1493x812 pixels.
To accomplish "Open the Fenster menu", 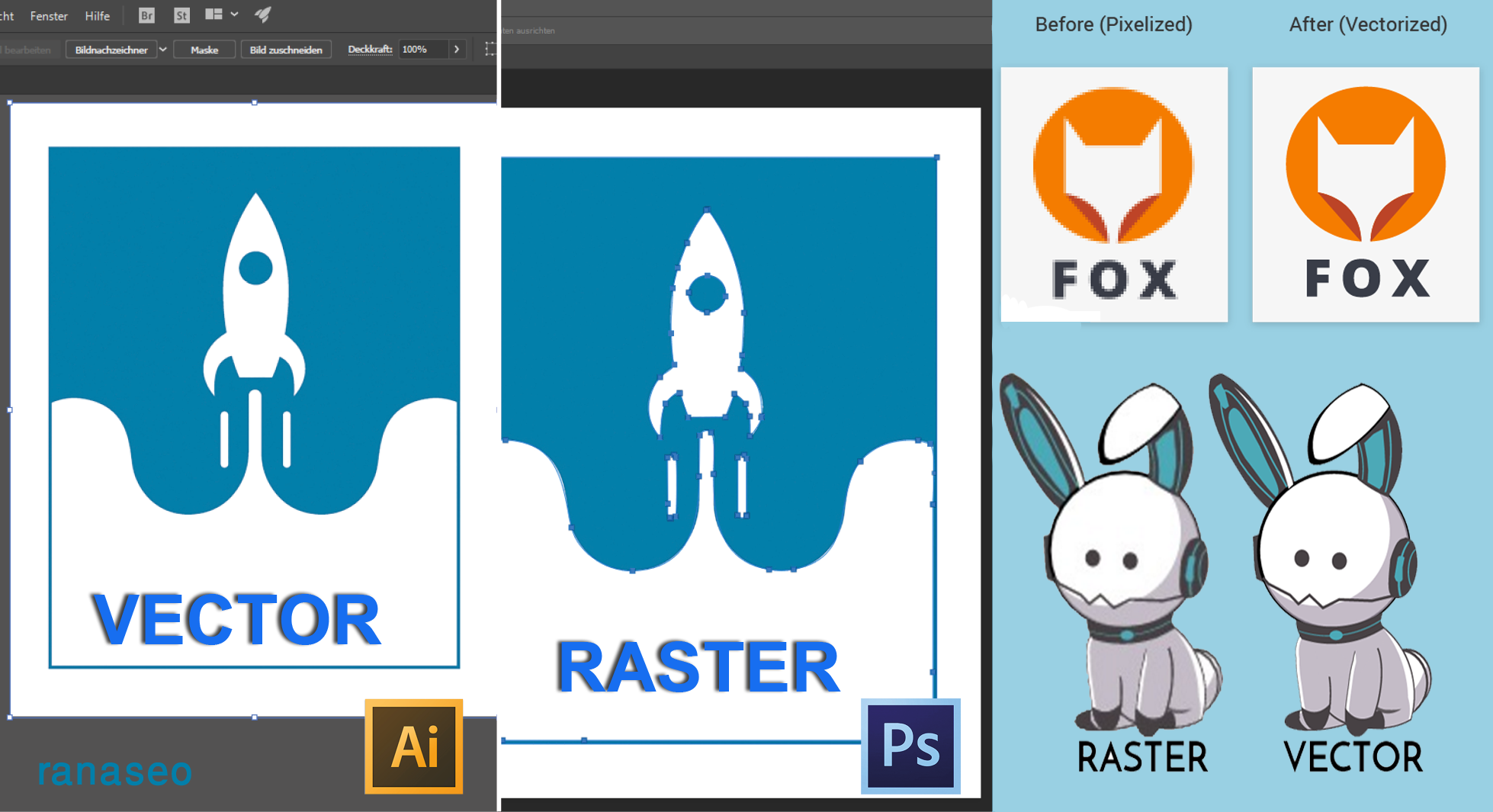I will (49, 15).
